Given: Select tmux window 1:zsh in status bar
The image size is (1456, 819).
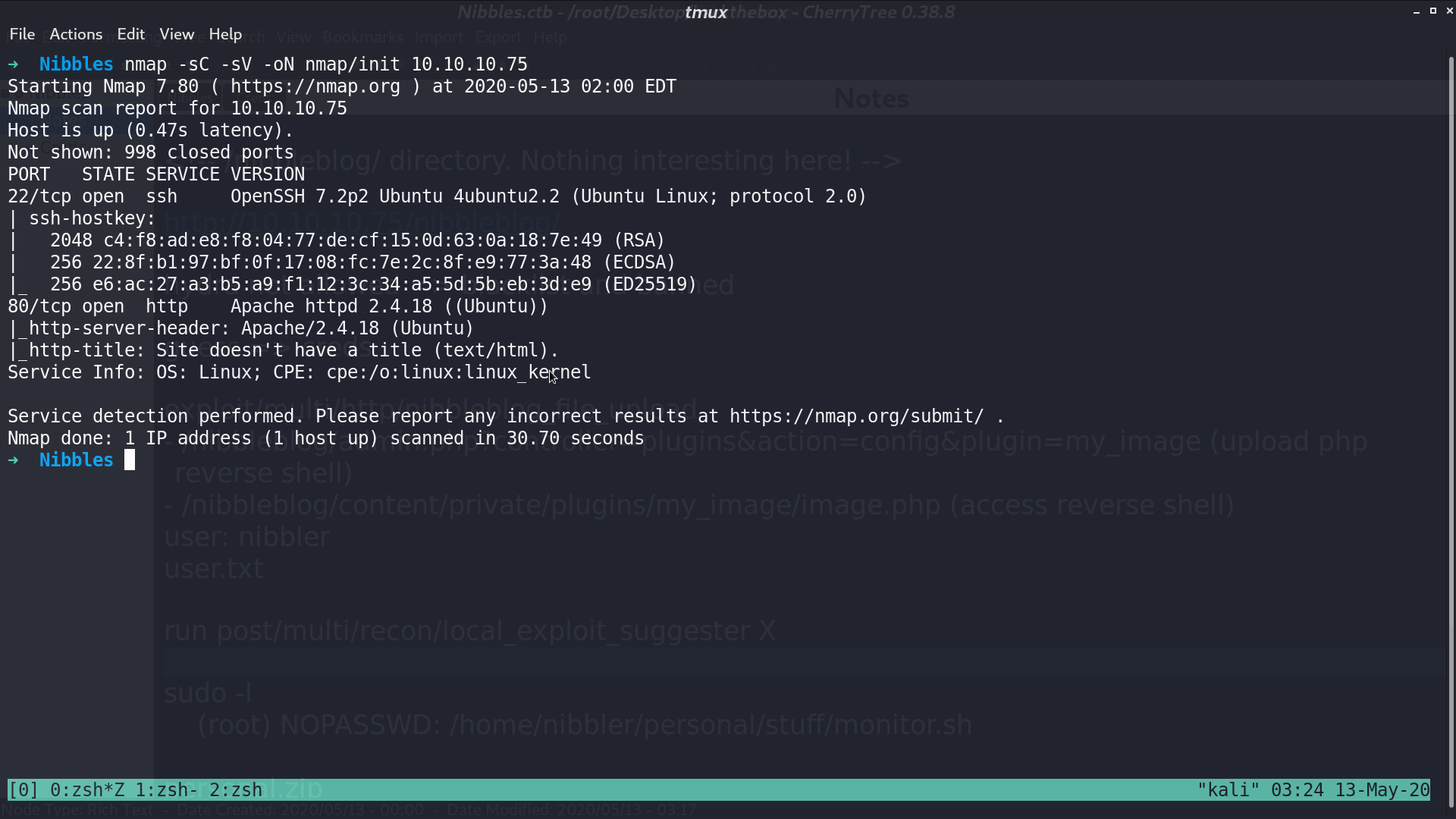Looking at the screenshot, I should coord(167,790).
